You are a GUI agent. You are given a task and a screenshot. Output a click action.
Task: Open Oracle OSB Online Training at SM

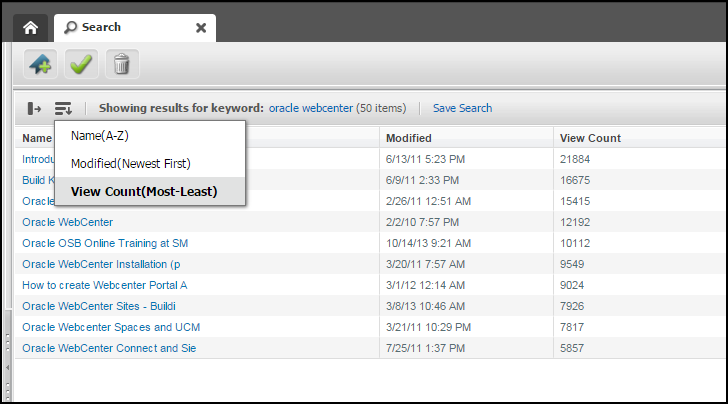(105, 243)
